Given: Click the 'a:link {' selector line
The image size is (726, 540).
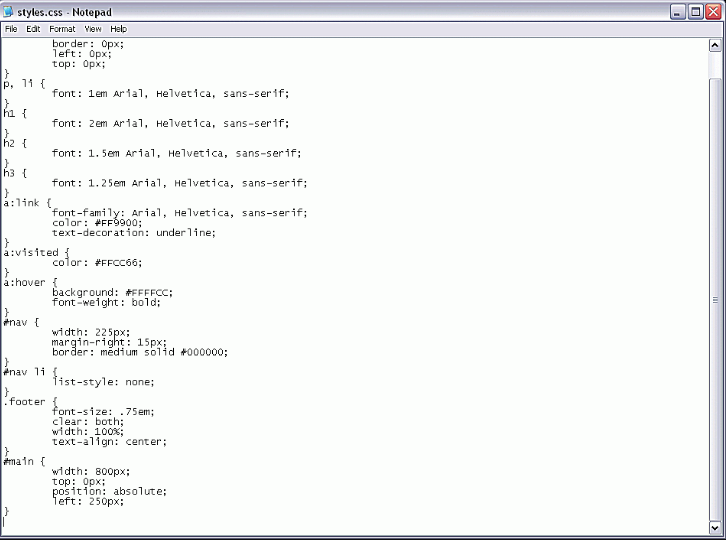Looking at the screenshot, I should (27, 203).
